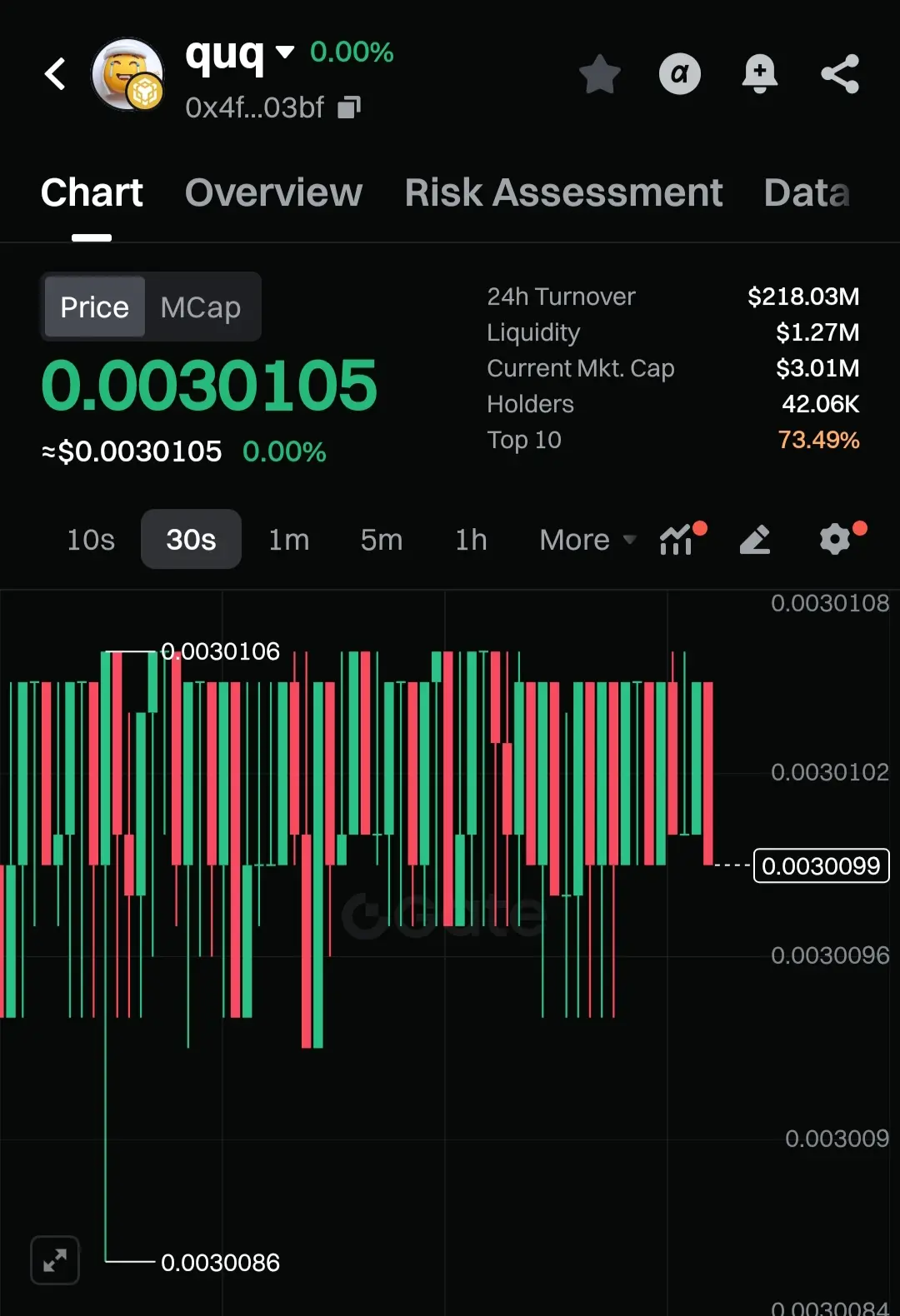
Task: Switch to the Data tab
Action: pyautogui.click(x=807, y=193)
